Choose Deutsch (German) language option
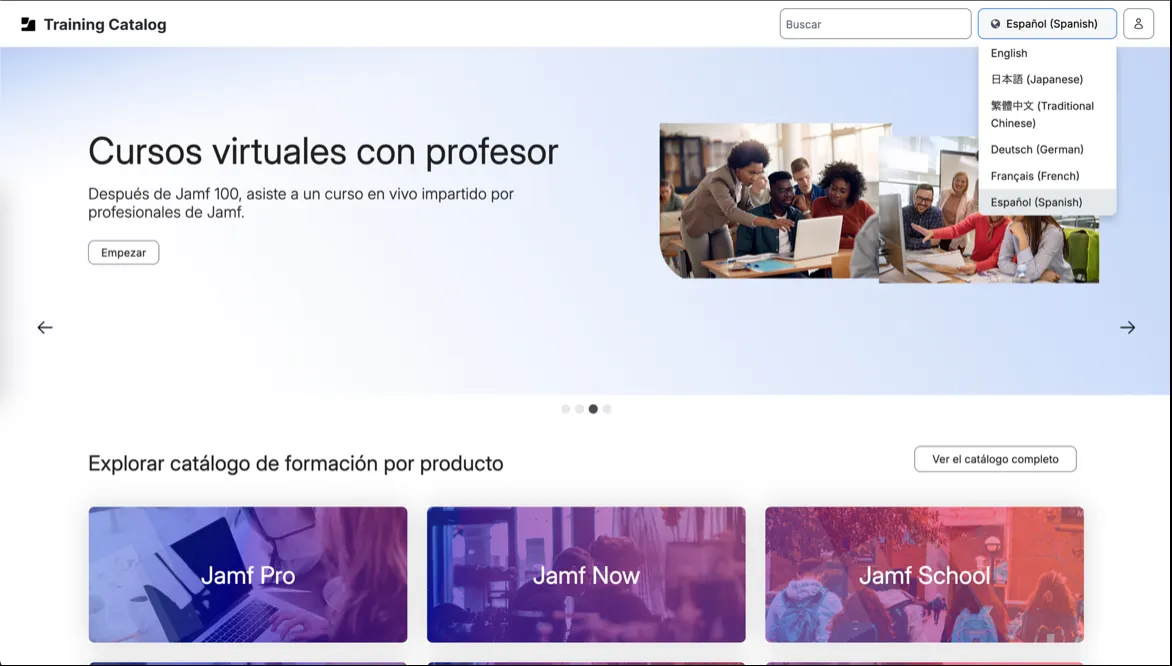 click(1036, 149)
